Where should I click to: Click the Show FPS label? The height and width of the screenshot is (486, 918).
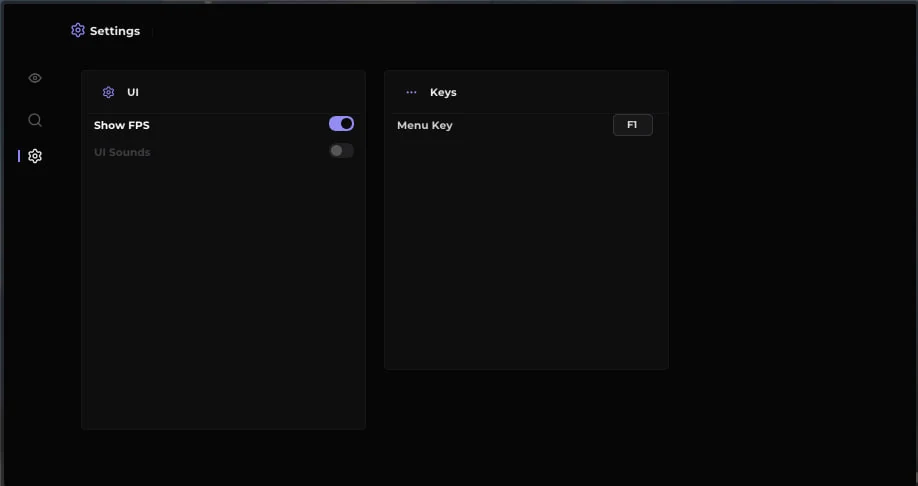coord(122,125)
